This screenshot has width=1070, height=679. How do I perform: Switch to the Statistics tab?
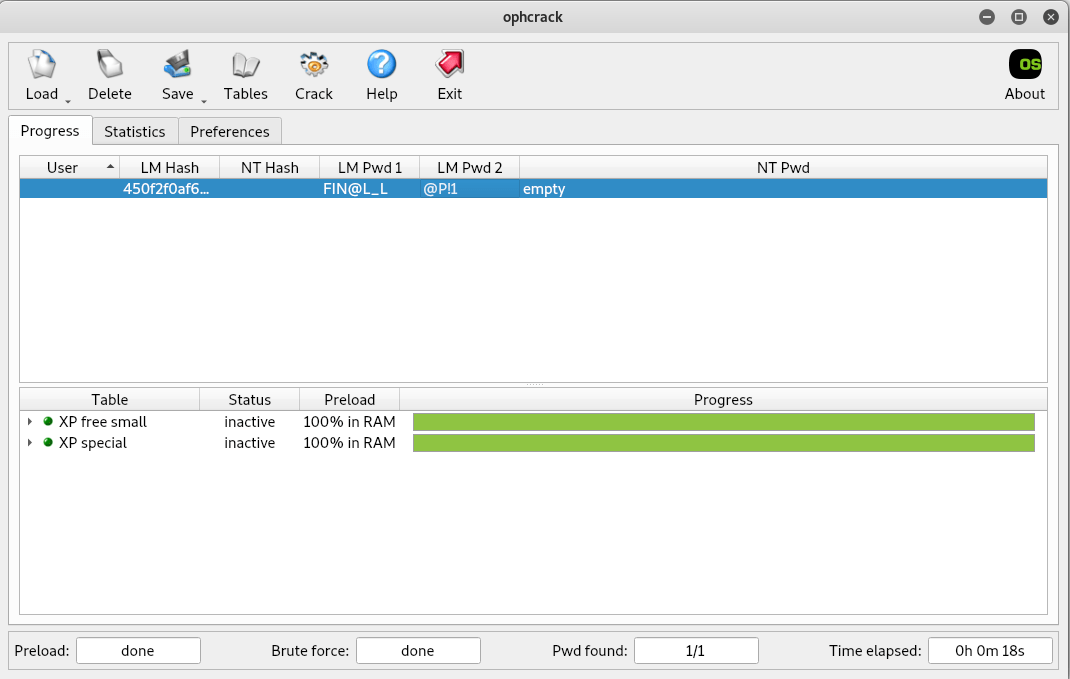(x=134, y=131)
